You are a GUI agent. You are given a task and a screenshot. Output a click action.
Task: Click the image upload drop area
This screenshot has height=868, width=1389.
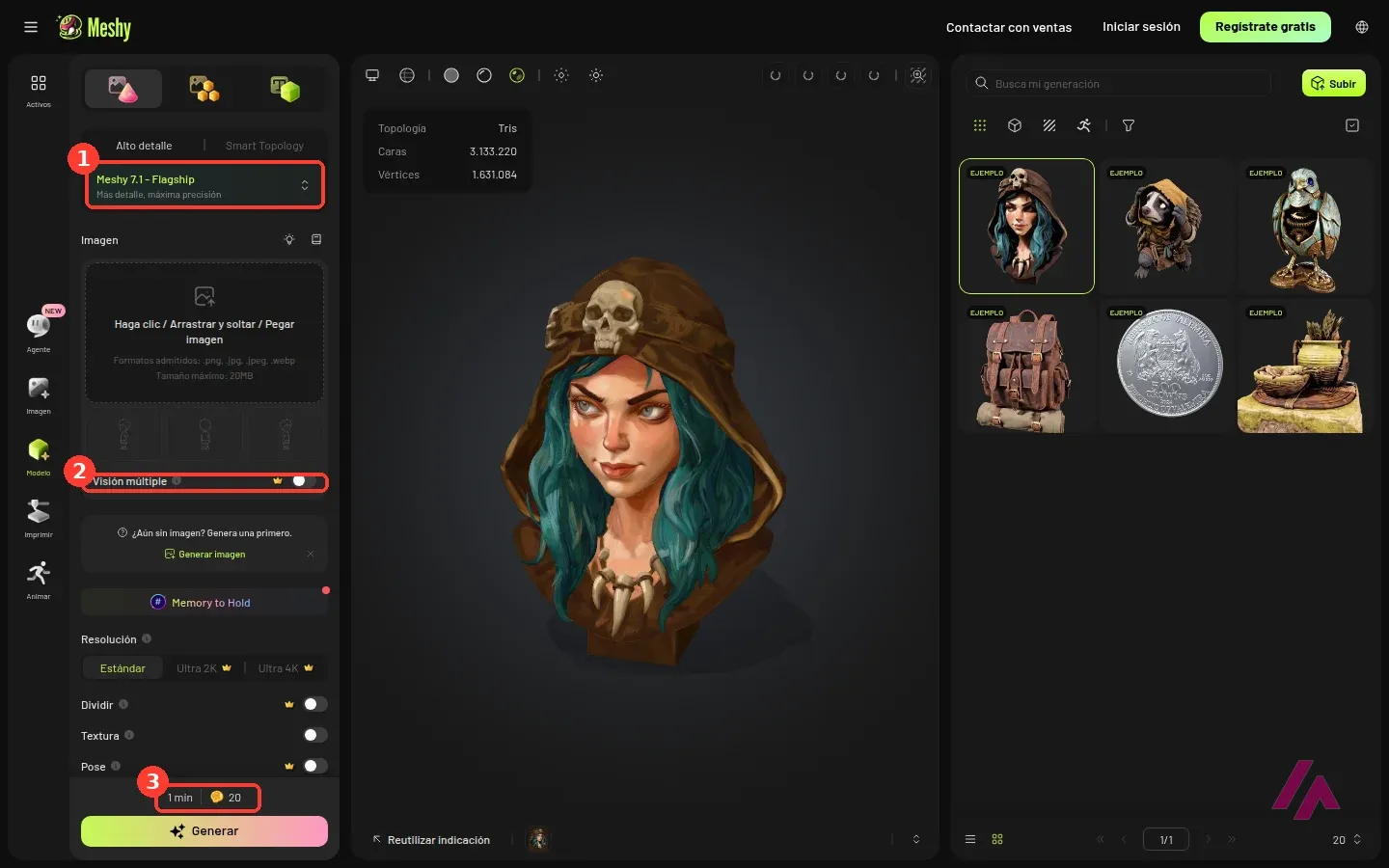pyautogui.click(x=204, y=333)
